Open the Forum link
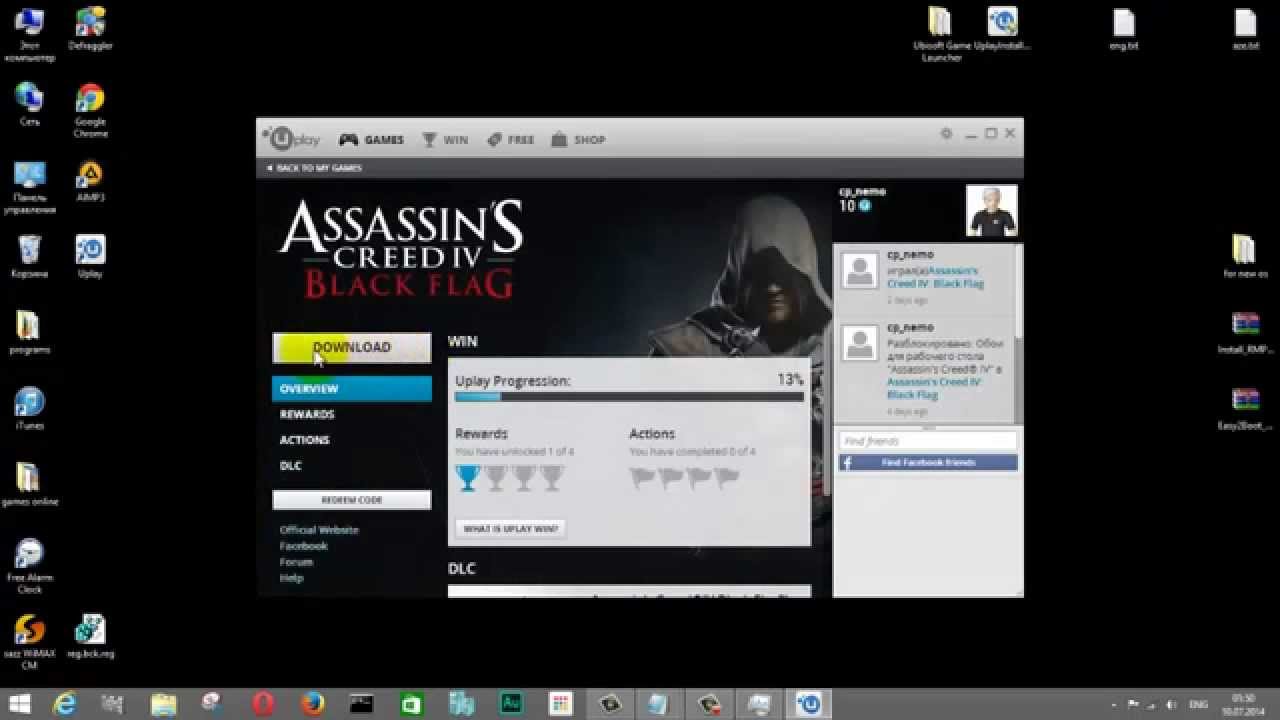 point(296,562)
